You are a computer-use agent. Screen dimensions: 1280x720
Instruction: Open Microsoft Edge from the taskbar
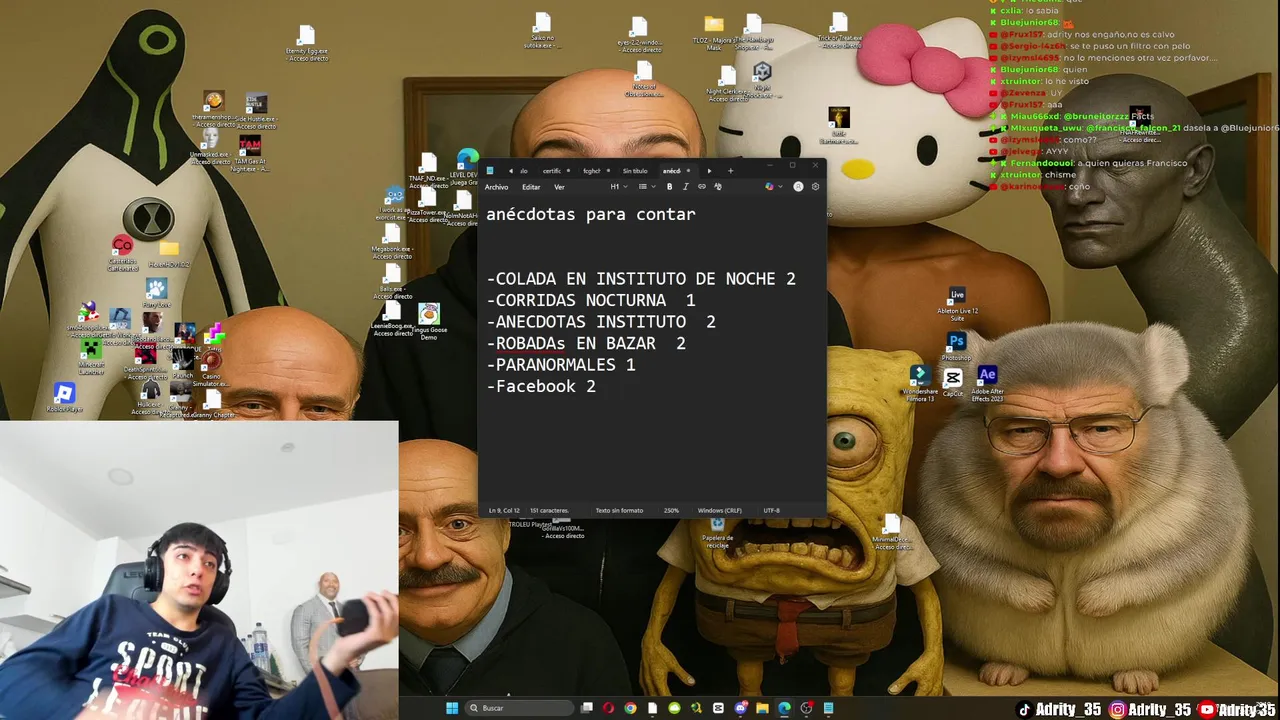[784, 708]
